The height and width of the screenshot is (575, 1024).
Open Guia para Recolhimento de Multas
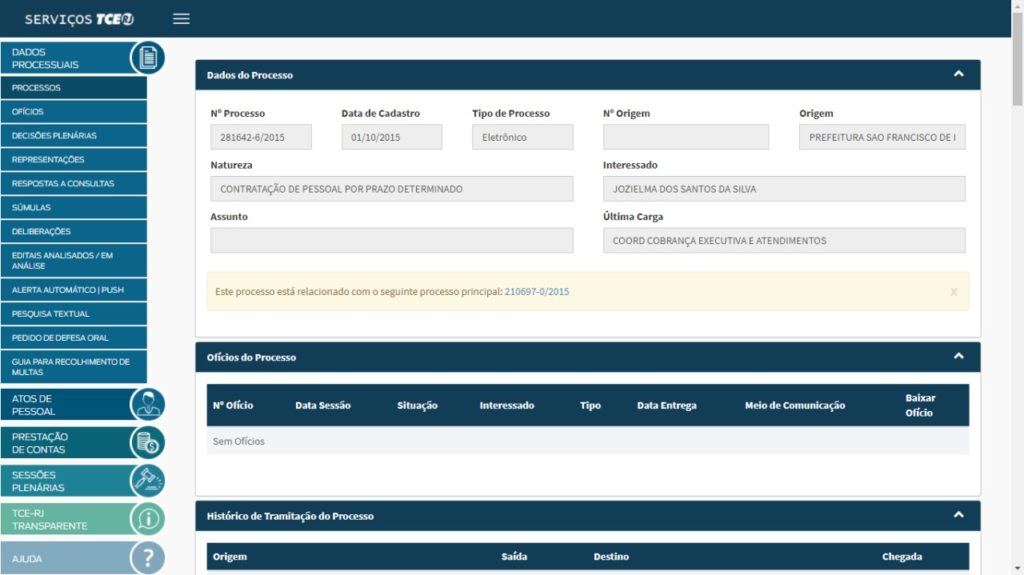point(74,367)
